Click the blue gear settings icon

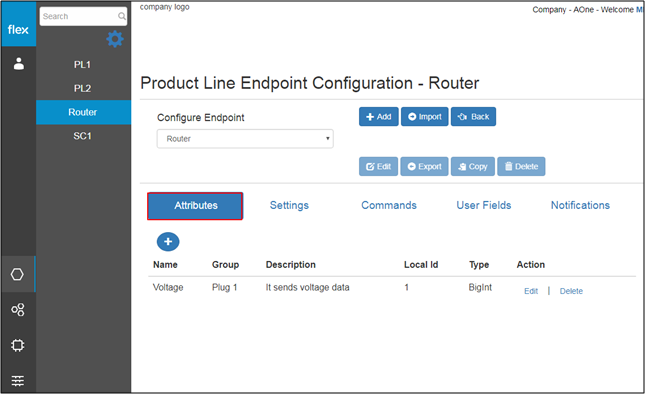click(115, 39)
